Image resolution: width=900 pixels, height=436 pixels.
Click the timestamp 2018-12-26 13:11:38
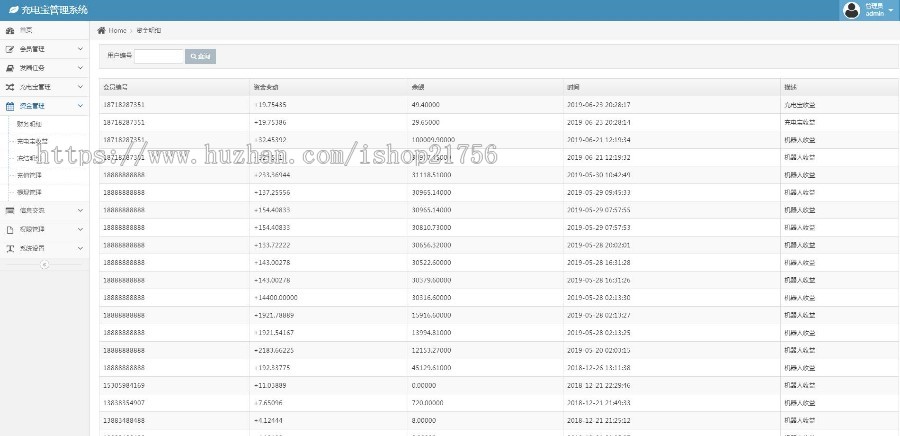click(x=599, y=368)
